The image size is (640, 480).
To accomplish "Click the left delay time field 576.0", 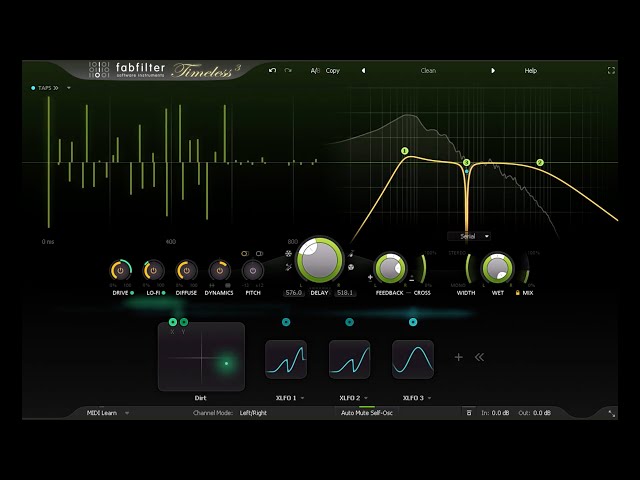I will point(293,293).
